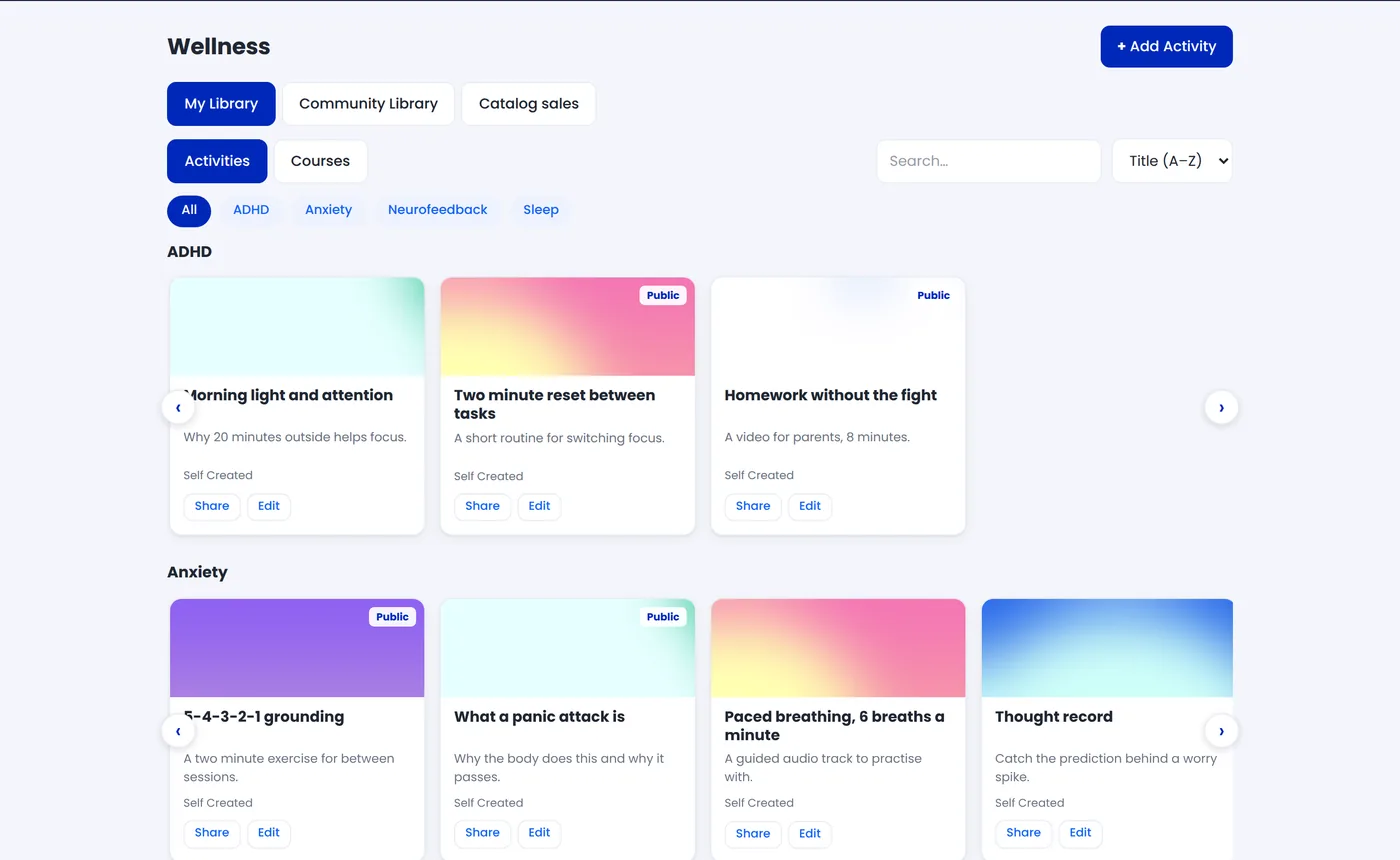Edit the Paced breathing activity
This screenshot has height=860, width=1400.
point(810,833)
